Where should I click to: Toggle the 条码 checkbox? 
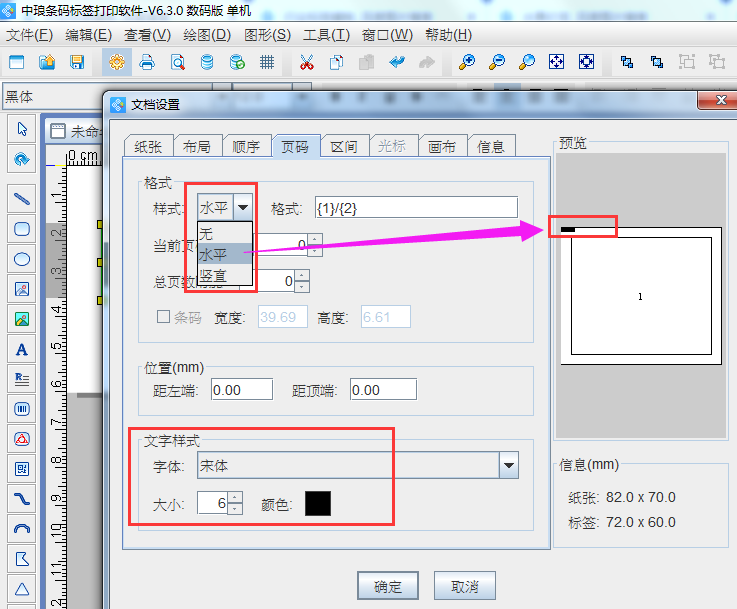[164, 318]
